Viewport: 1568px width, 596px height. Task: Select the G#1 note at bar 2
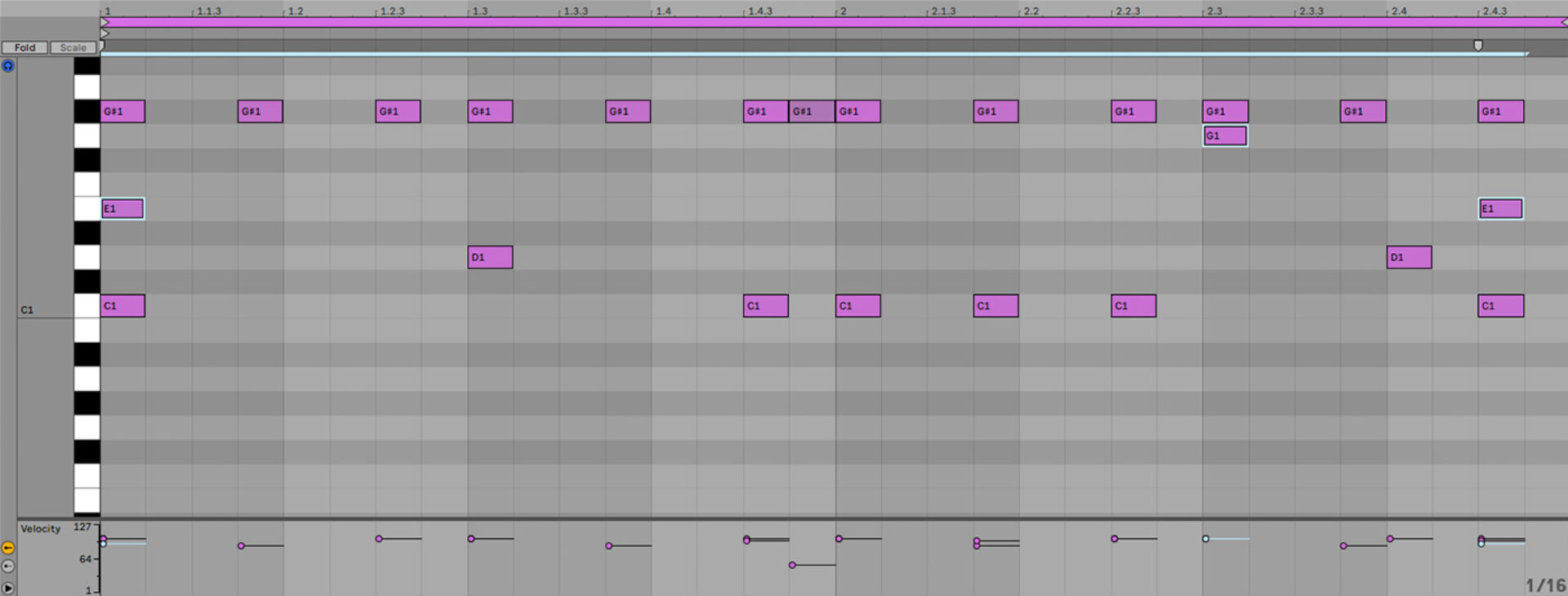tap(858, 111)
